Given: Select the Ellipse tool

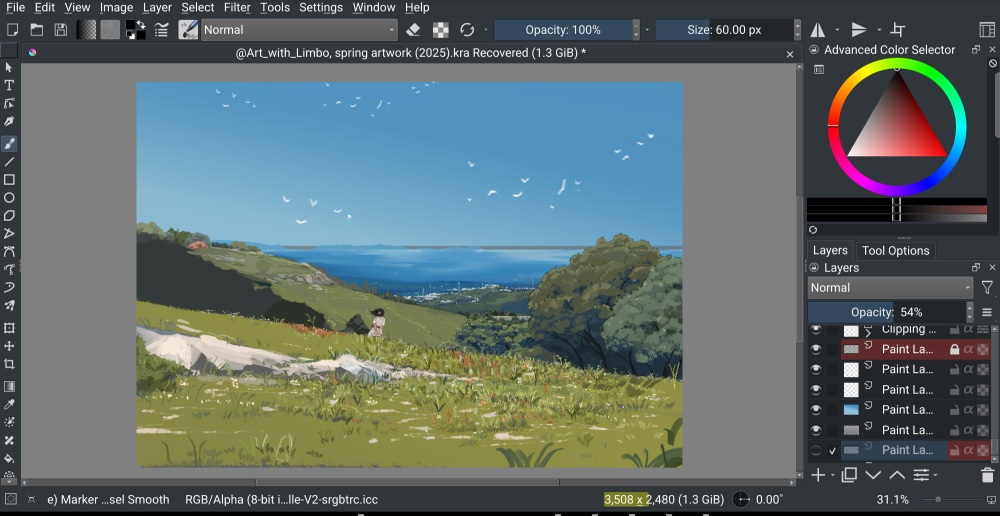Looking at the screenshot, I should click(x=9, y=198).
